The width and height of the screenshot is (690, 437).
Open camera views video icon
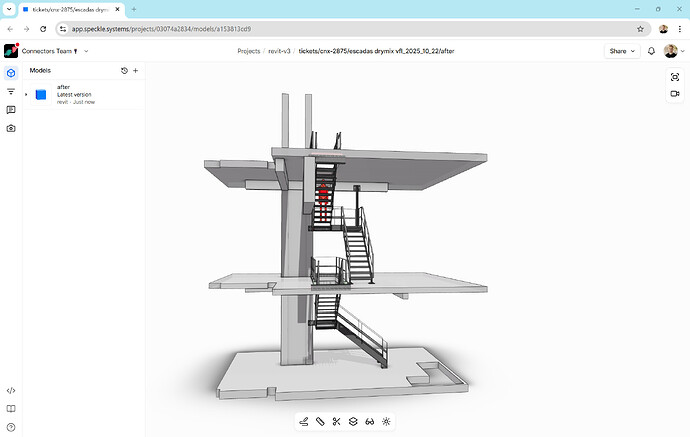tap(675, 94)
